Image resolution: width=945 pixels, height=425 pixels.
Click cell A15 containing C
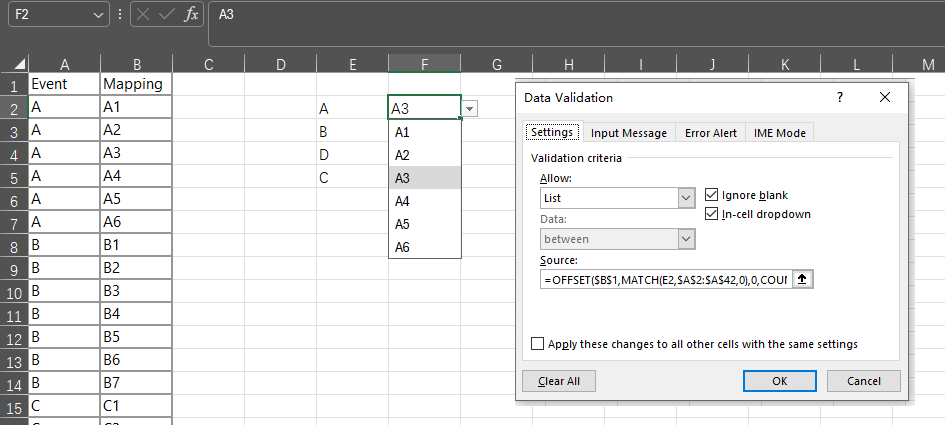[x=64, y=406]
